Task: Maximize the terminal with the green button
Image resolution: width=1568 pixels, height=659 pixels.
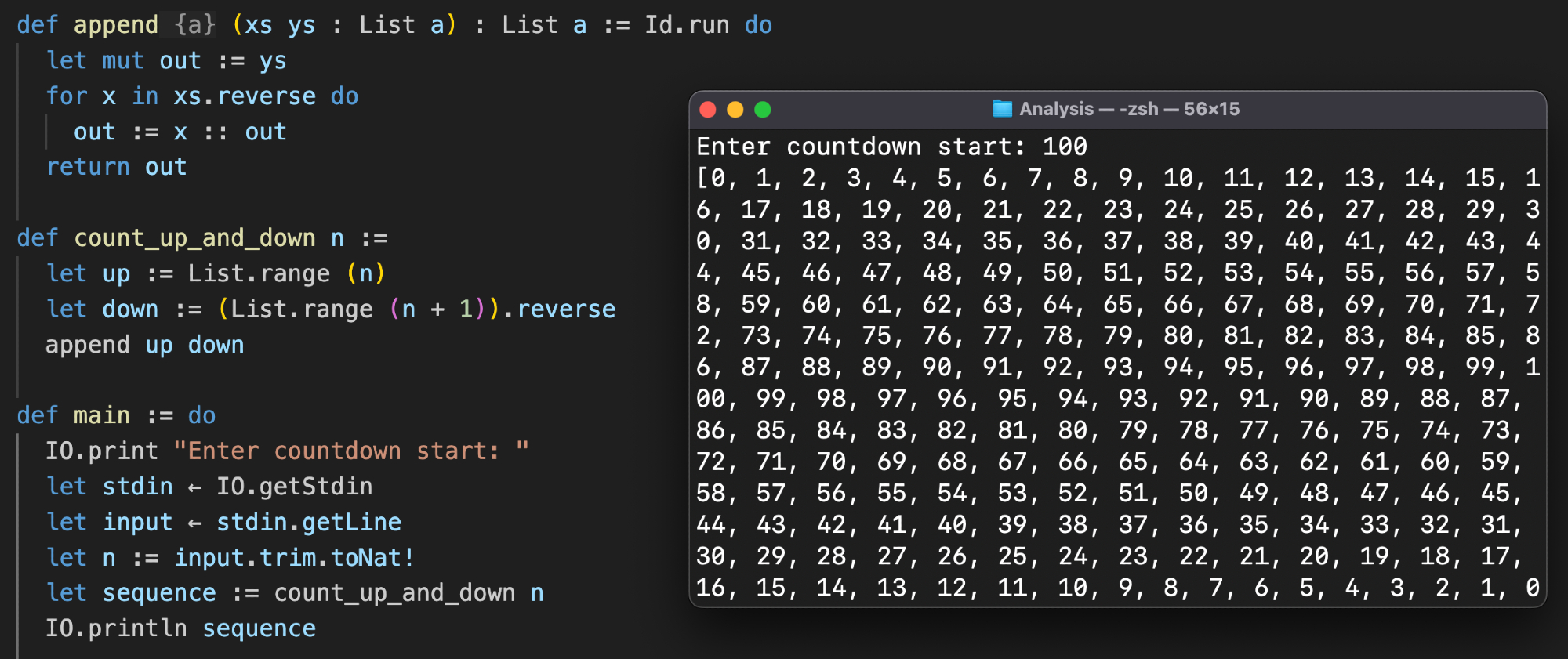Action: (x=763, y=110)
